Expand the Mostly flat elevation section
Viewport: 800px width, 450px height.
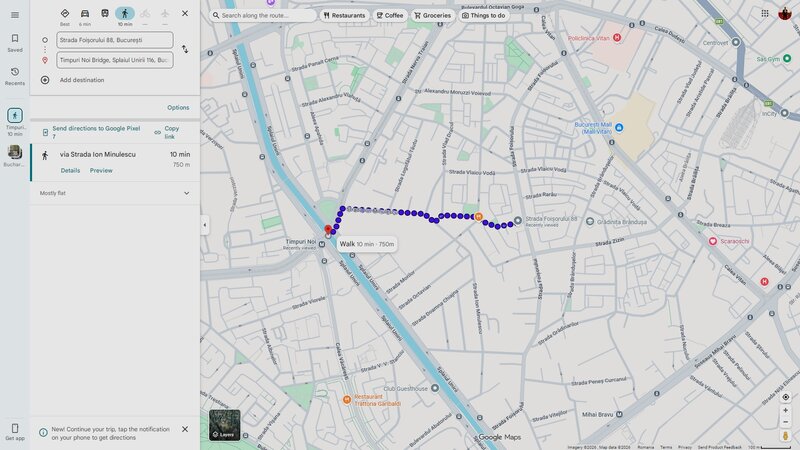[x=185, y=193]
